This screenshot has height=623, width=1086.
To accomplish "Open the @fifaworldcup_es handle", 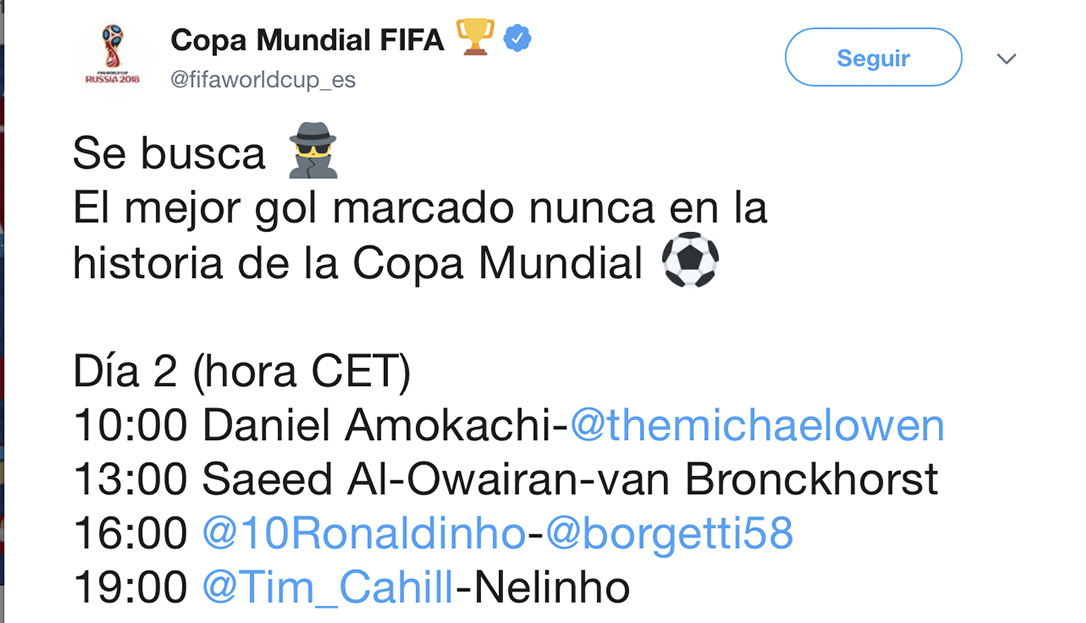I will pos(263,80).
